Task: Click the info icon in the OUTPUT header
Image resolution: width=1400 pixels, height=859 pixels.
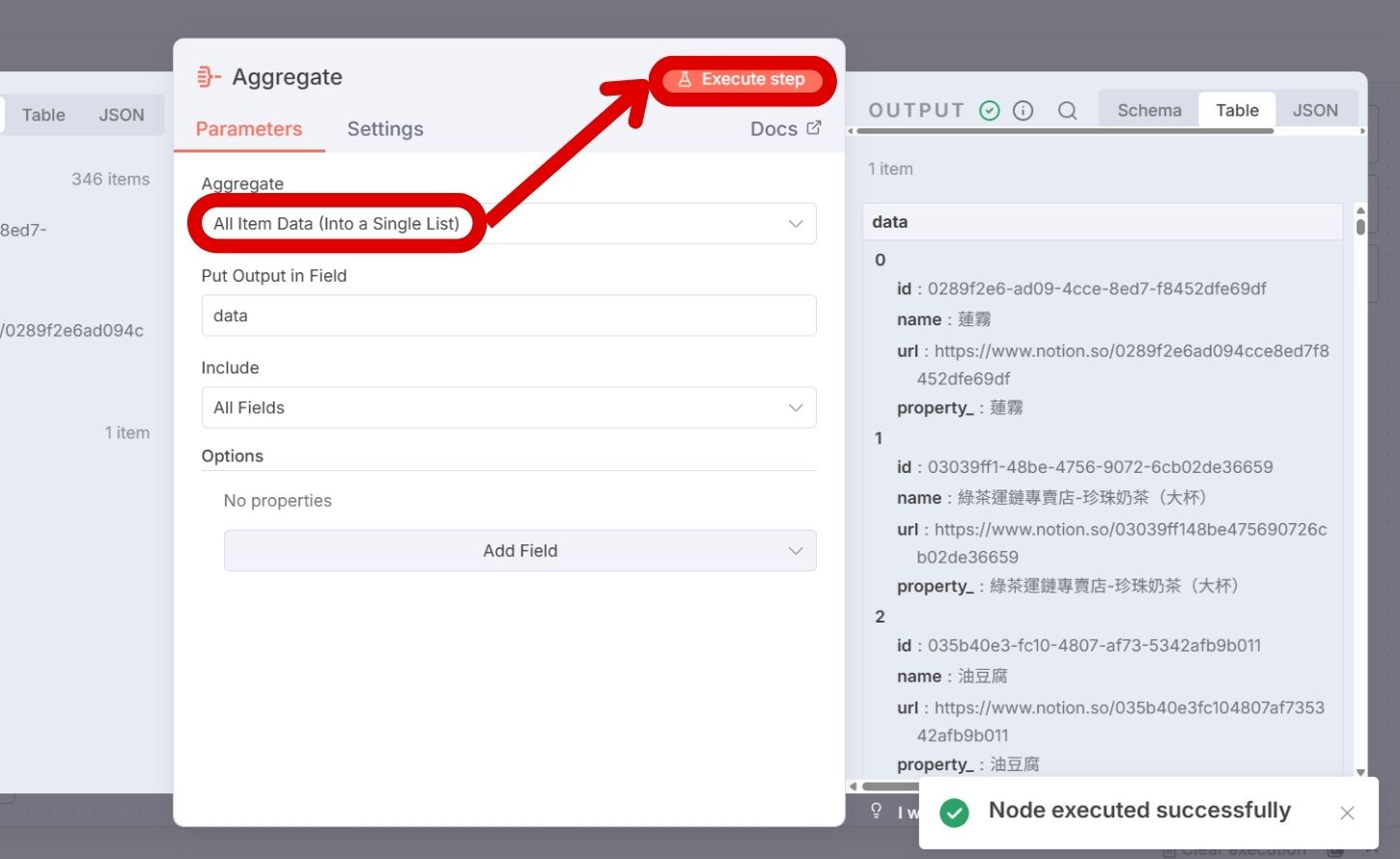Action: point(1022,110)
